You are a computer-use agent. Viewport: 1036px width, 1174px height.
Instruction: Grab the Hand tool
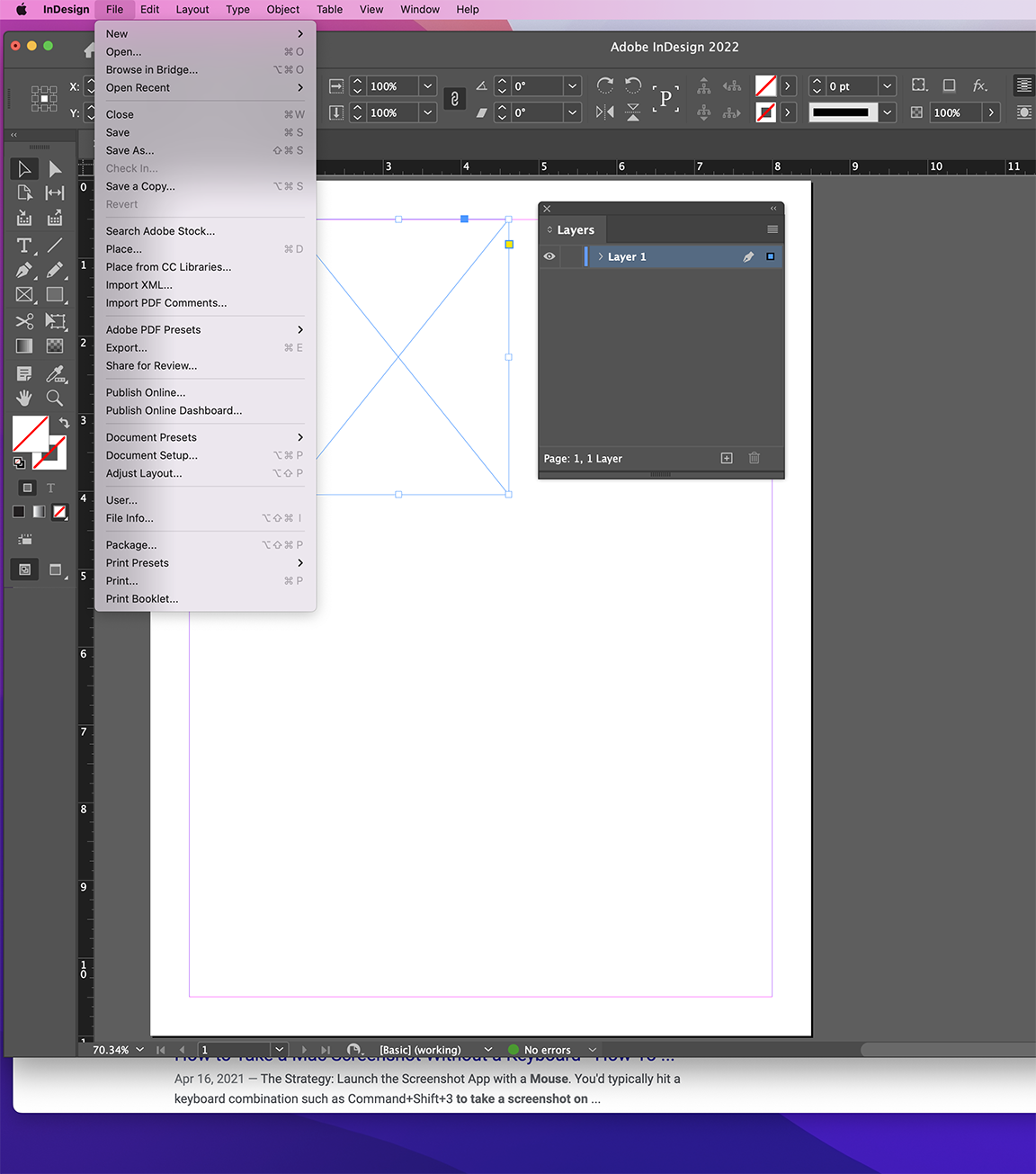23,398
